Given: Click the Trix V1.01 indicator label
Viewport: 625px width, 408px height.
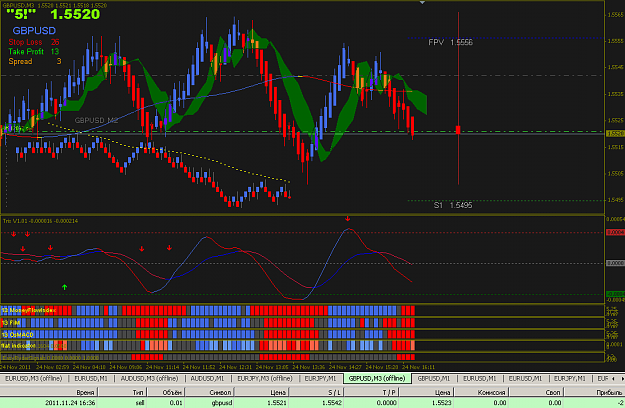Looking at the screenshot, I should coord(40,221).
